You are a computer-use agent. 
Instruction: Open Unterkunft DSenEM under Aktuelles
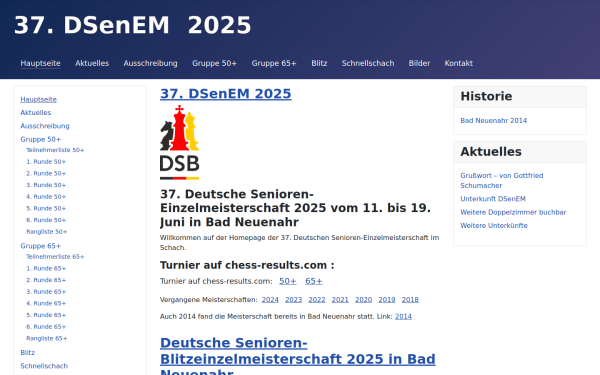(x=493, y=199)
